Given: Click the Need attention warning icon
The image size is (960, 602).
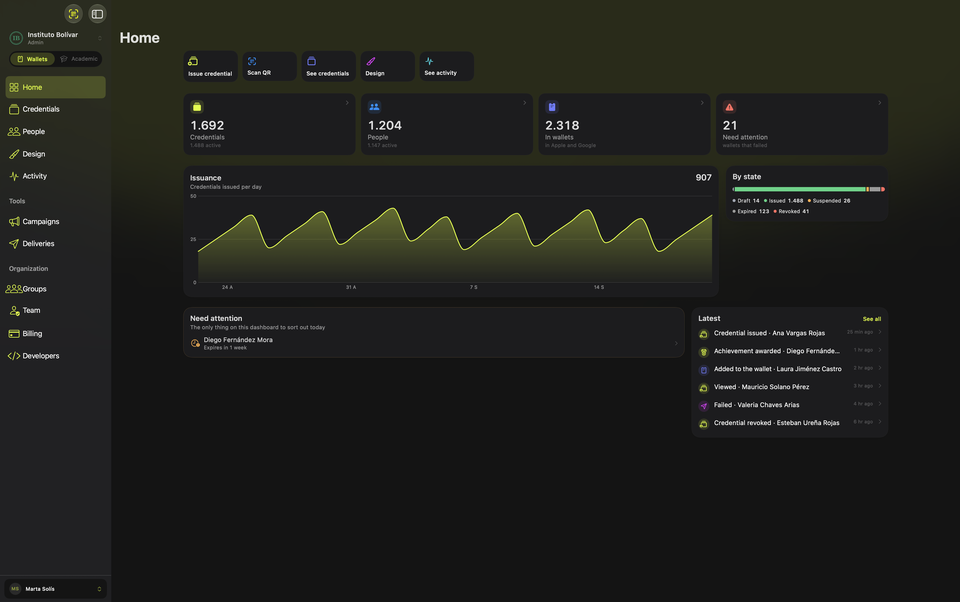Looking at the screenshot, I should pyautogui.click(x=729, y=107).
